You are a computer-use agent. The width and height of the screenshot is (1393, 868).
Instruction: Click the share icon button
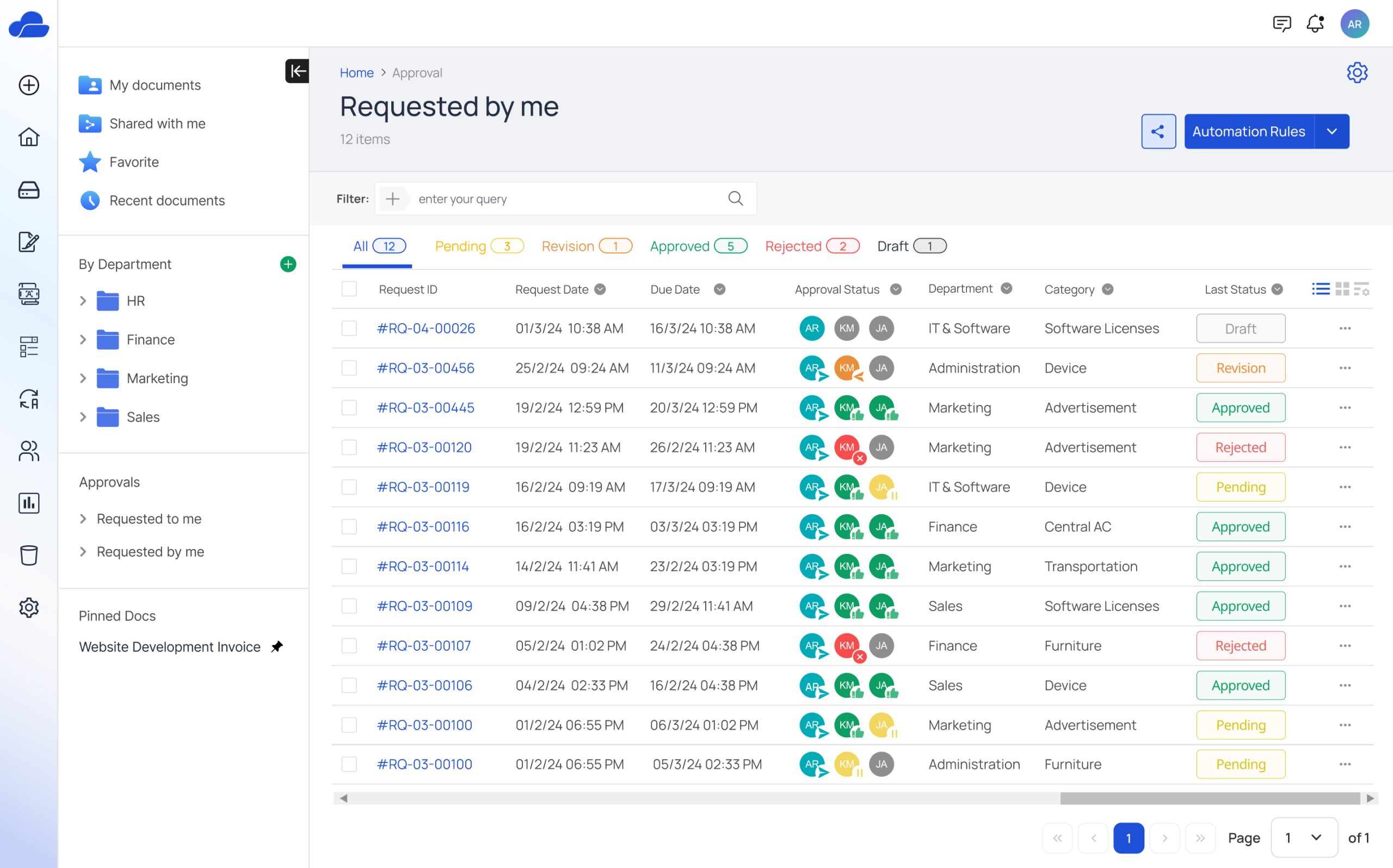pyautogui.click(x=1158, y=132)
